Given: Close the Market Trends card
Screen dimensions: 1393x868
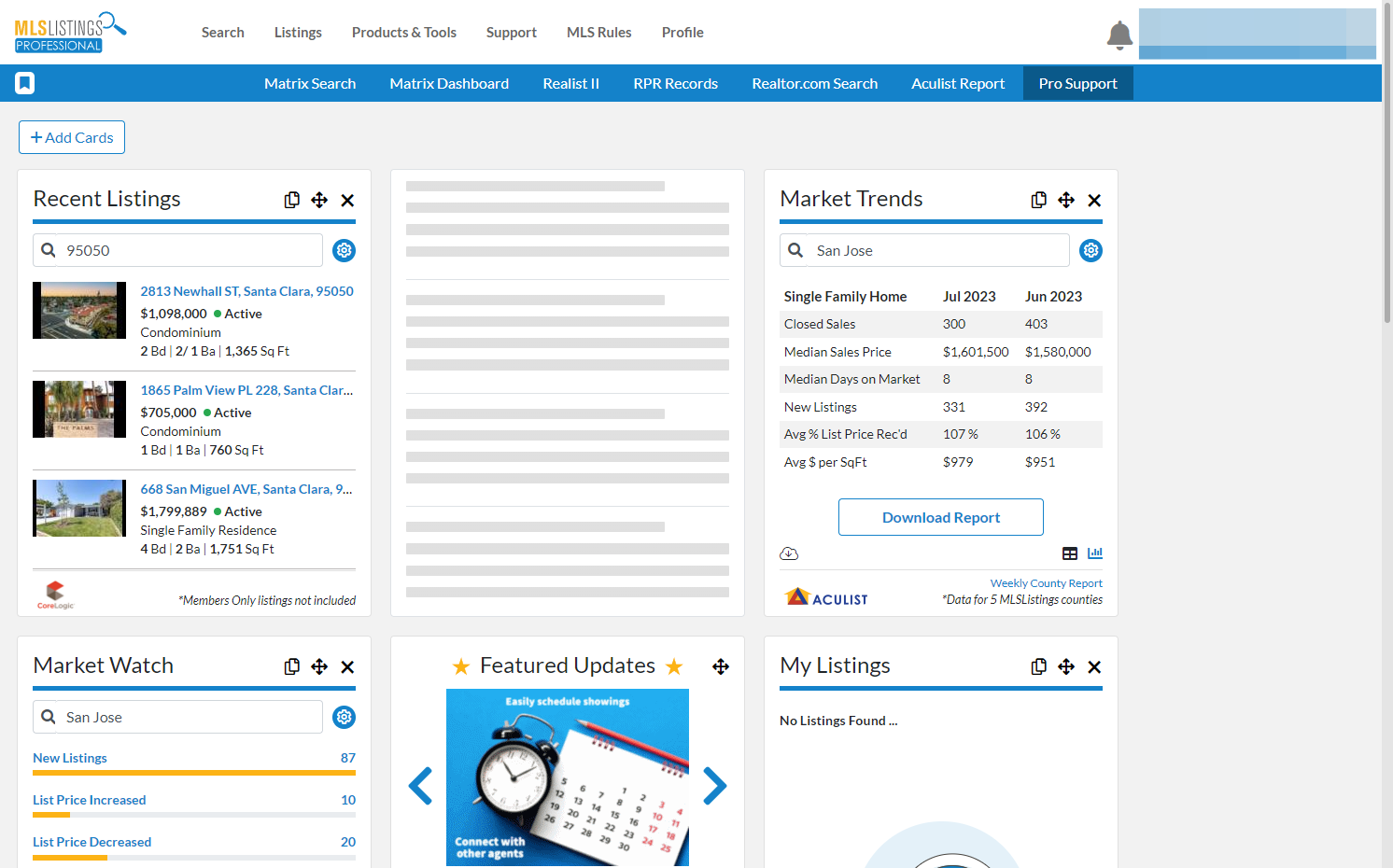Looking at the screenshot, I should tap(1094, 200).
